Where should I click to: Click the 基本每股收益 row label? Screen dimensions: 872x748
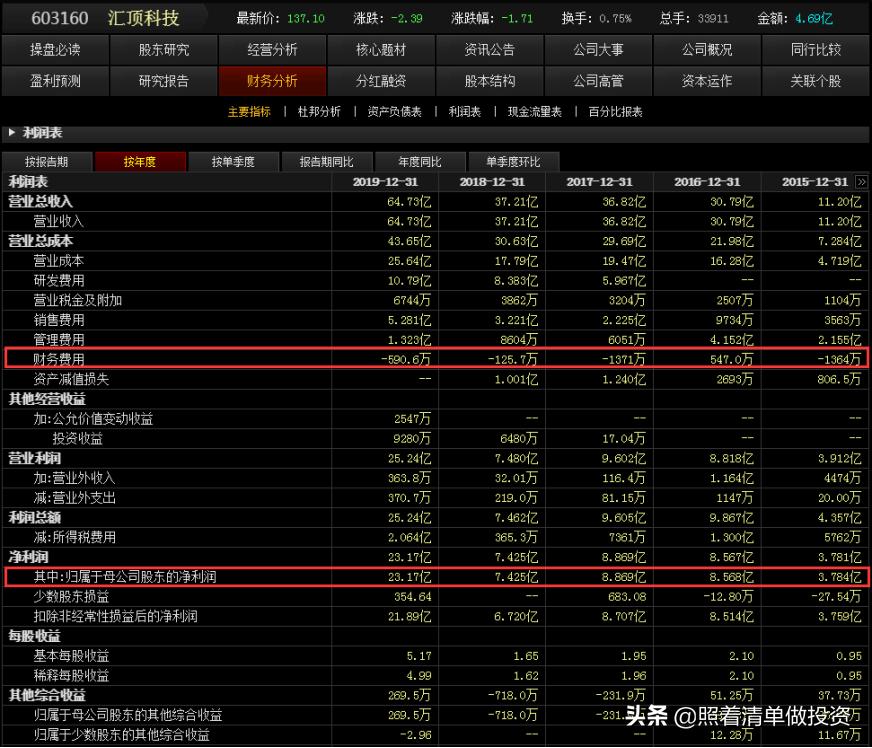click(71, 656)
